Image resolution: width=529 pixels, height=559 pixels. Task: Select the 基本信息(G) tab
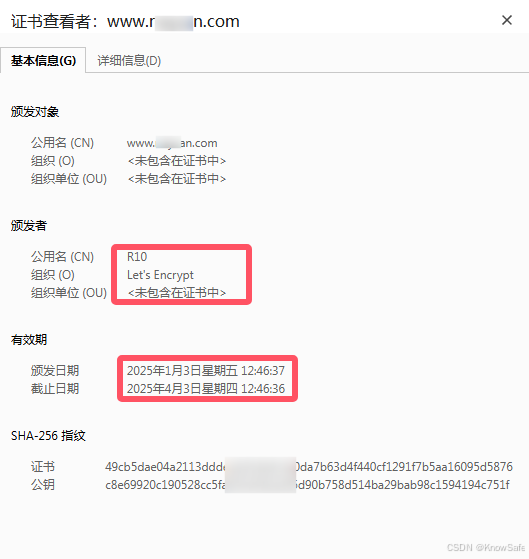(43, 61)
